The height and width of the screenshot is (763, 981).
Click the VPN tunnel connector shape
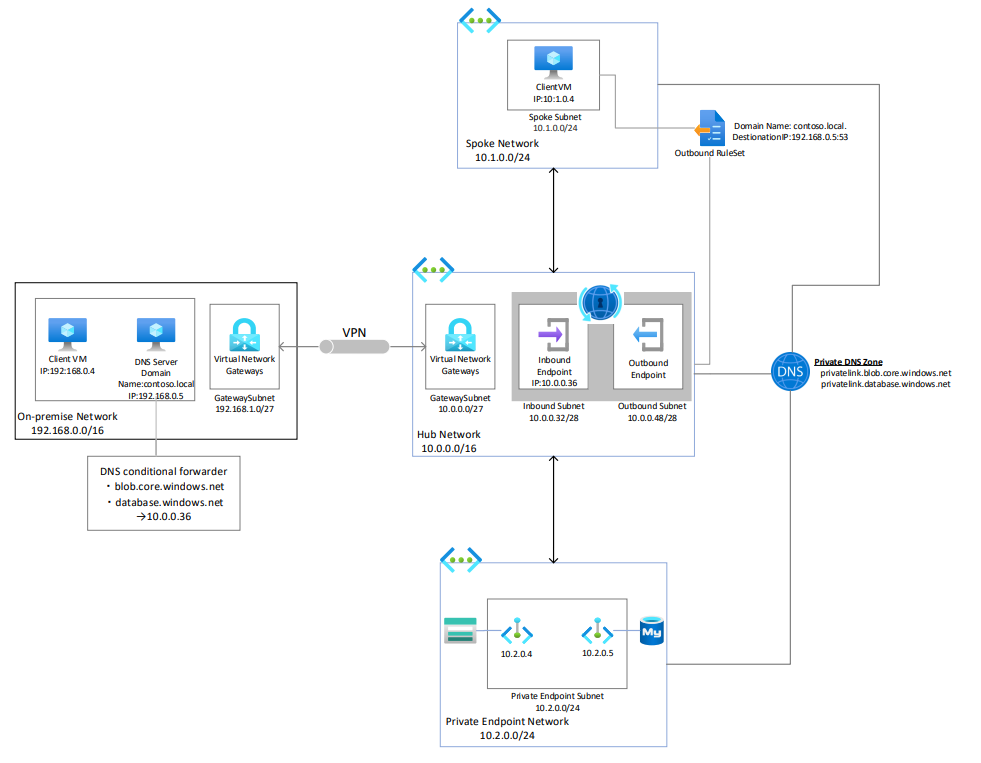tap(355, 347)
